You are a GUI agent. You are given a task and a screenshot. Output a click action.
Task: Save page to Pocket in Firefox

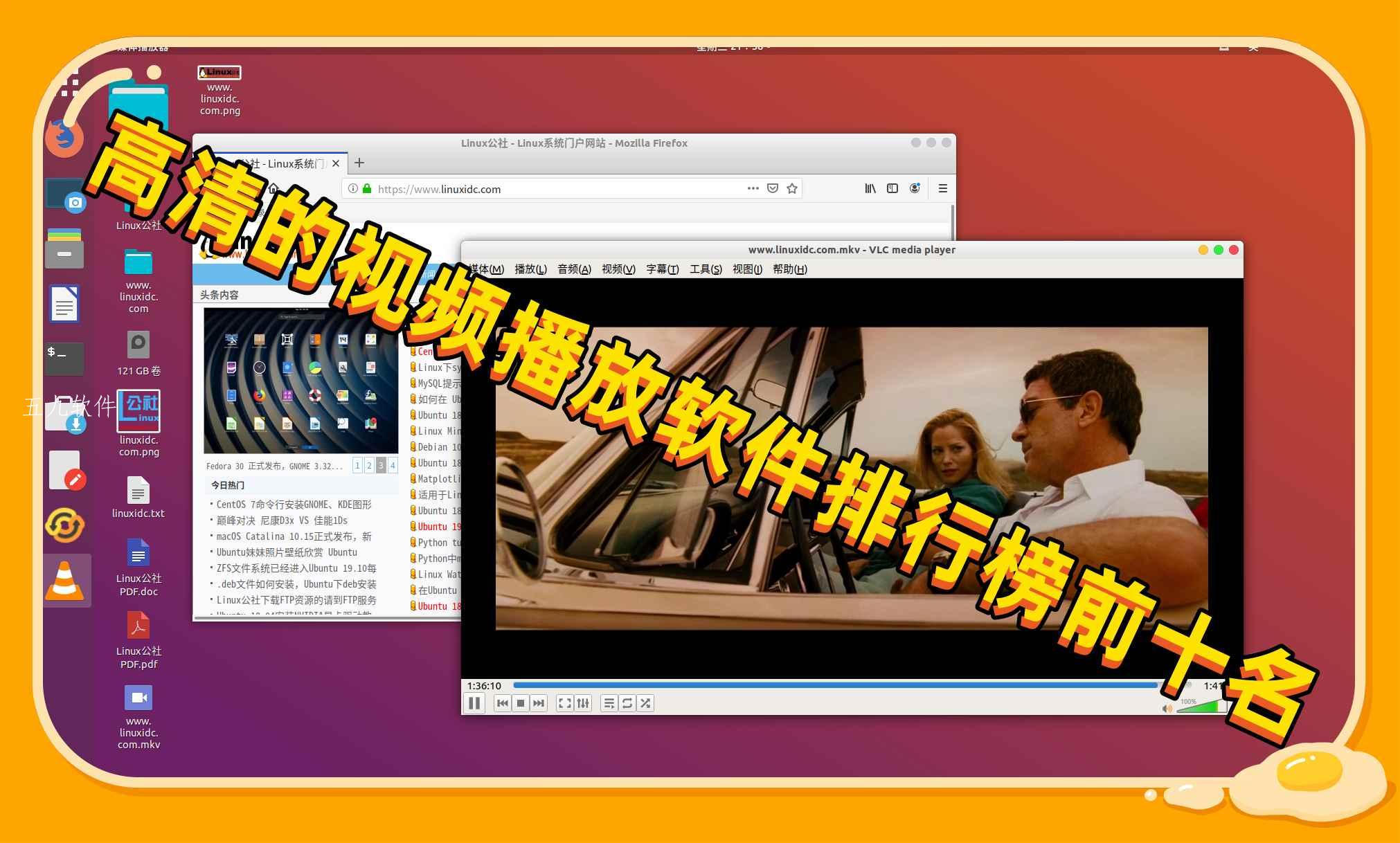click(773, 188)
